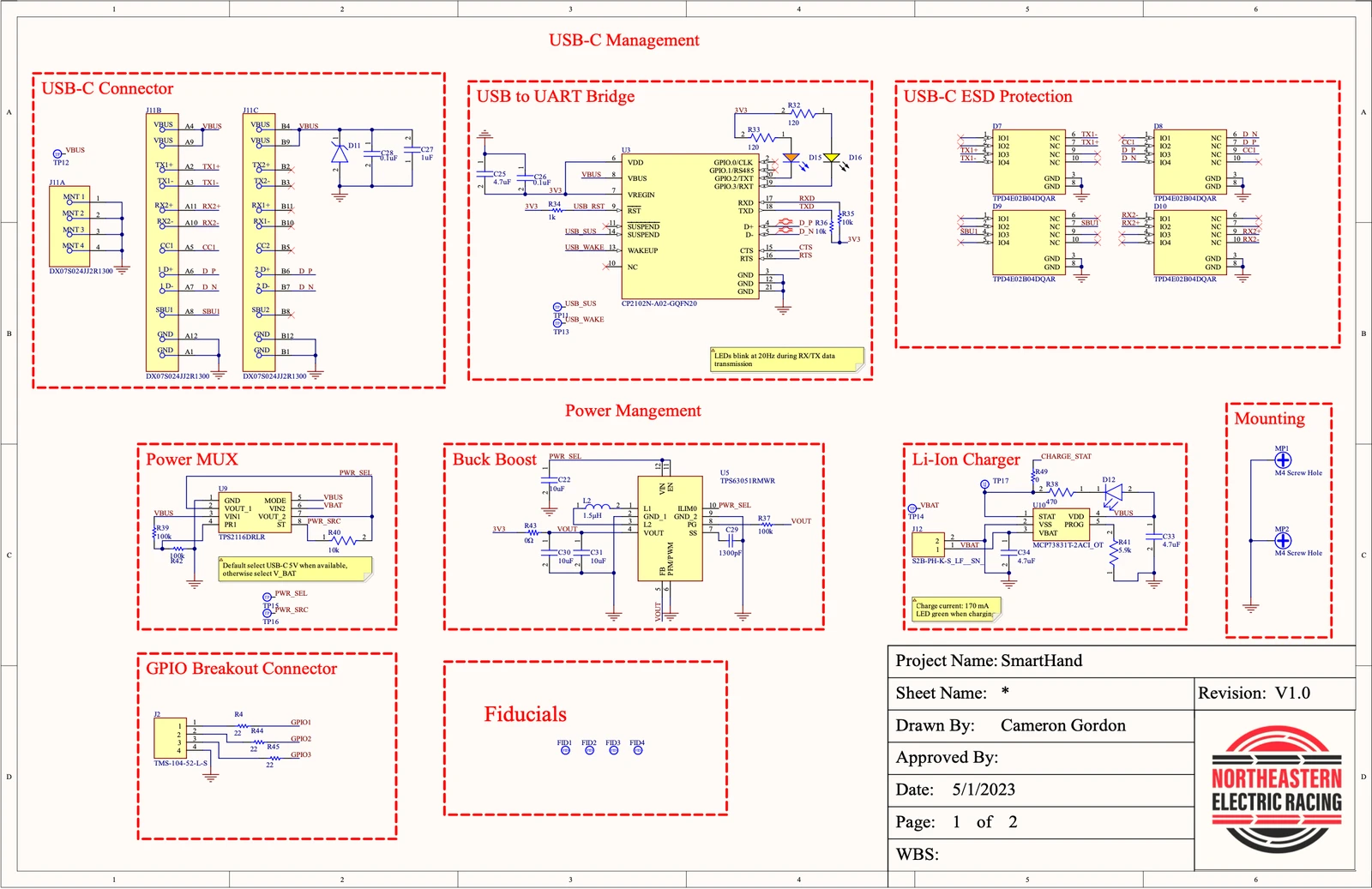Select the TVS diode D11
The height and width of the screenshot is (889, 1372).
point(340,153)
